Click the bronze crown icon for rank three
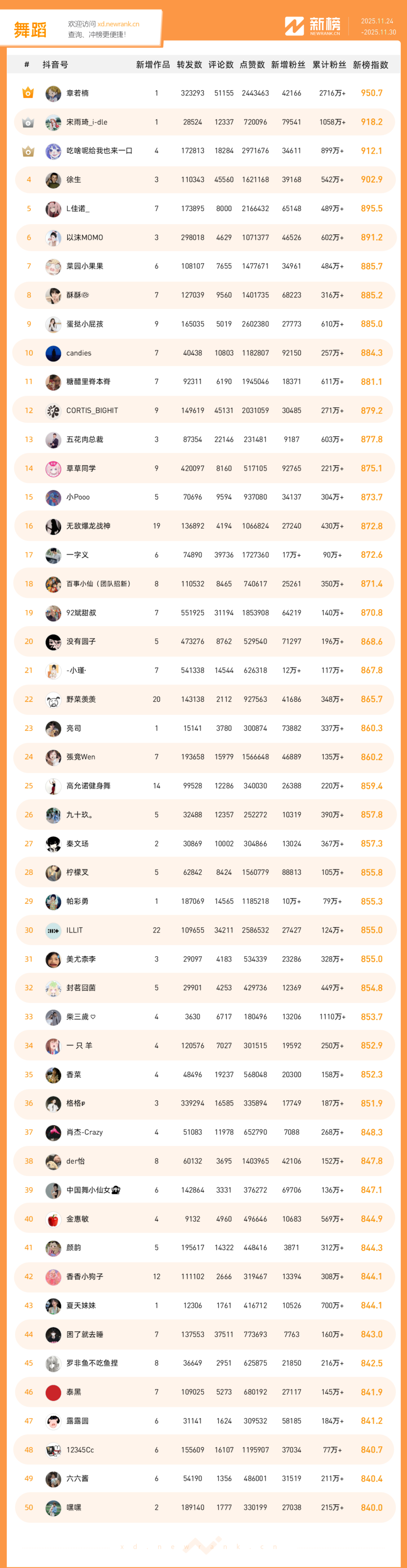Image resolution: width=407 pixels, height=1568 pixels. 28,151
